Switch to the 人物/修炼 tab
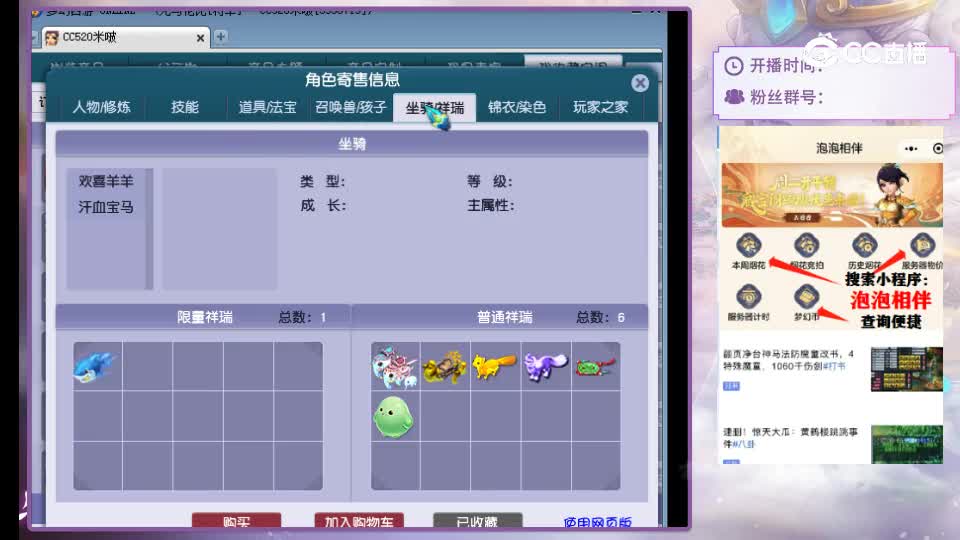960x540 pixels. (x=102, y=107)
